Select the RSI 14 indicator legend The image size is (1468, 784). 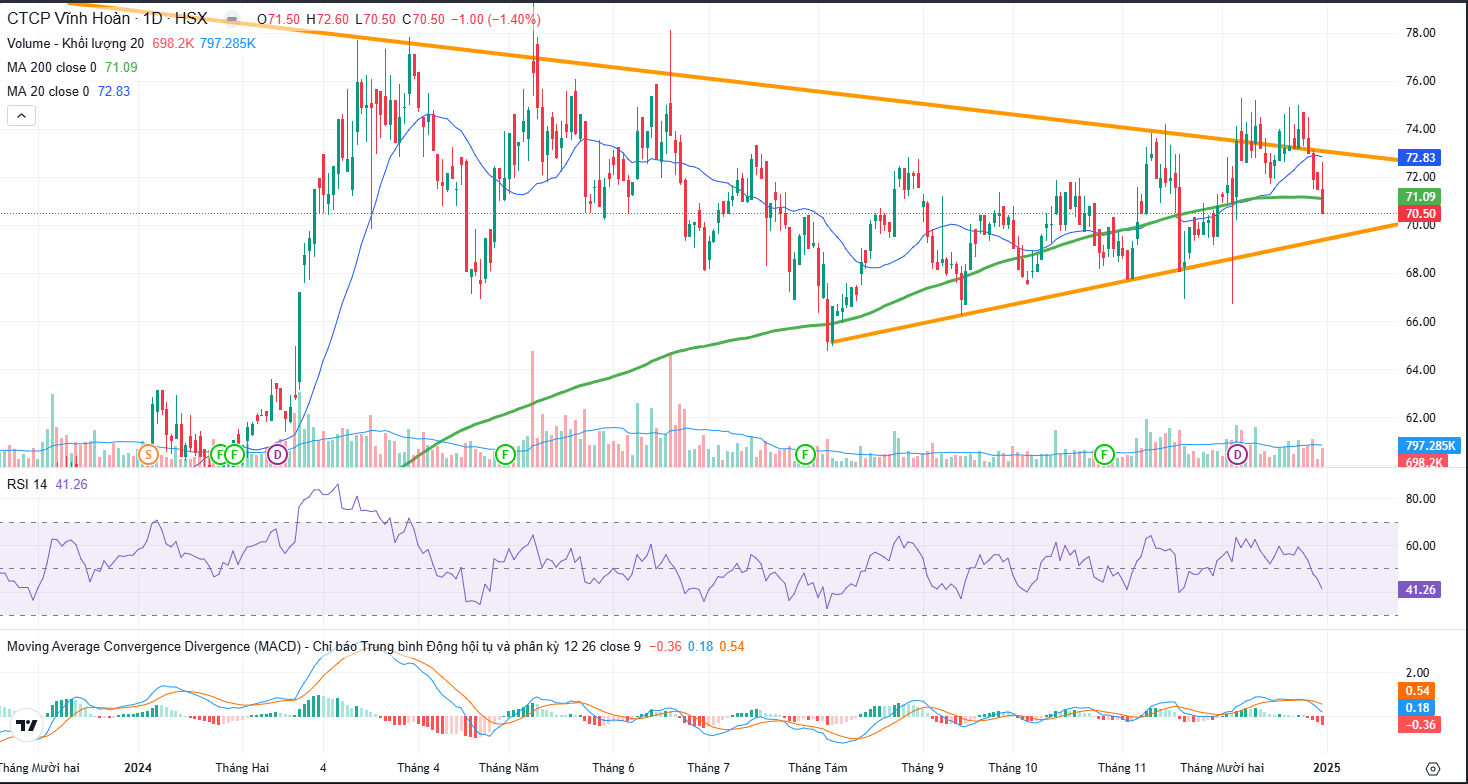coord(25,485)
